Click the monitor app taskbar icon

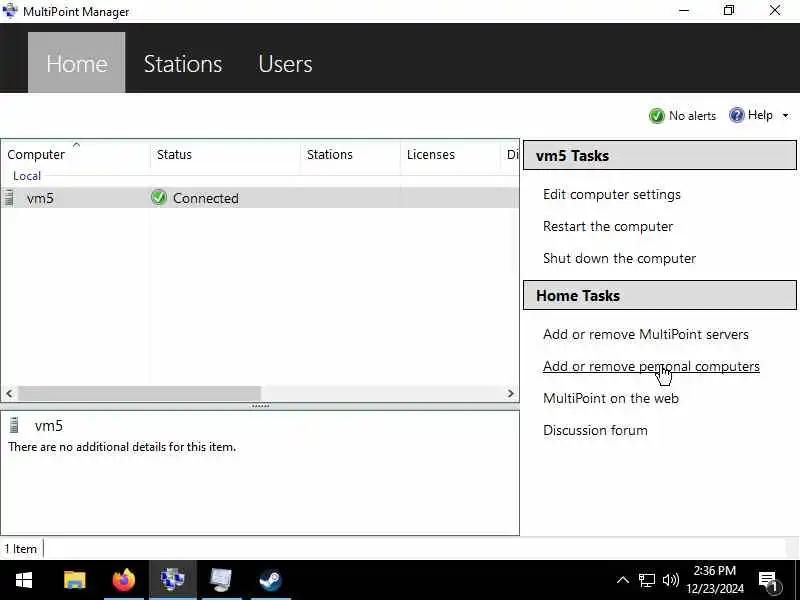pos(221,580)
